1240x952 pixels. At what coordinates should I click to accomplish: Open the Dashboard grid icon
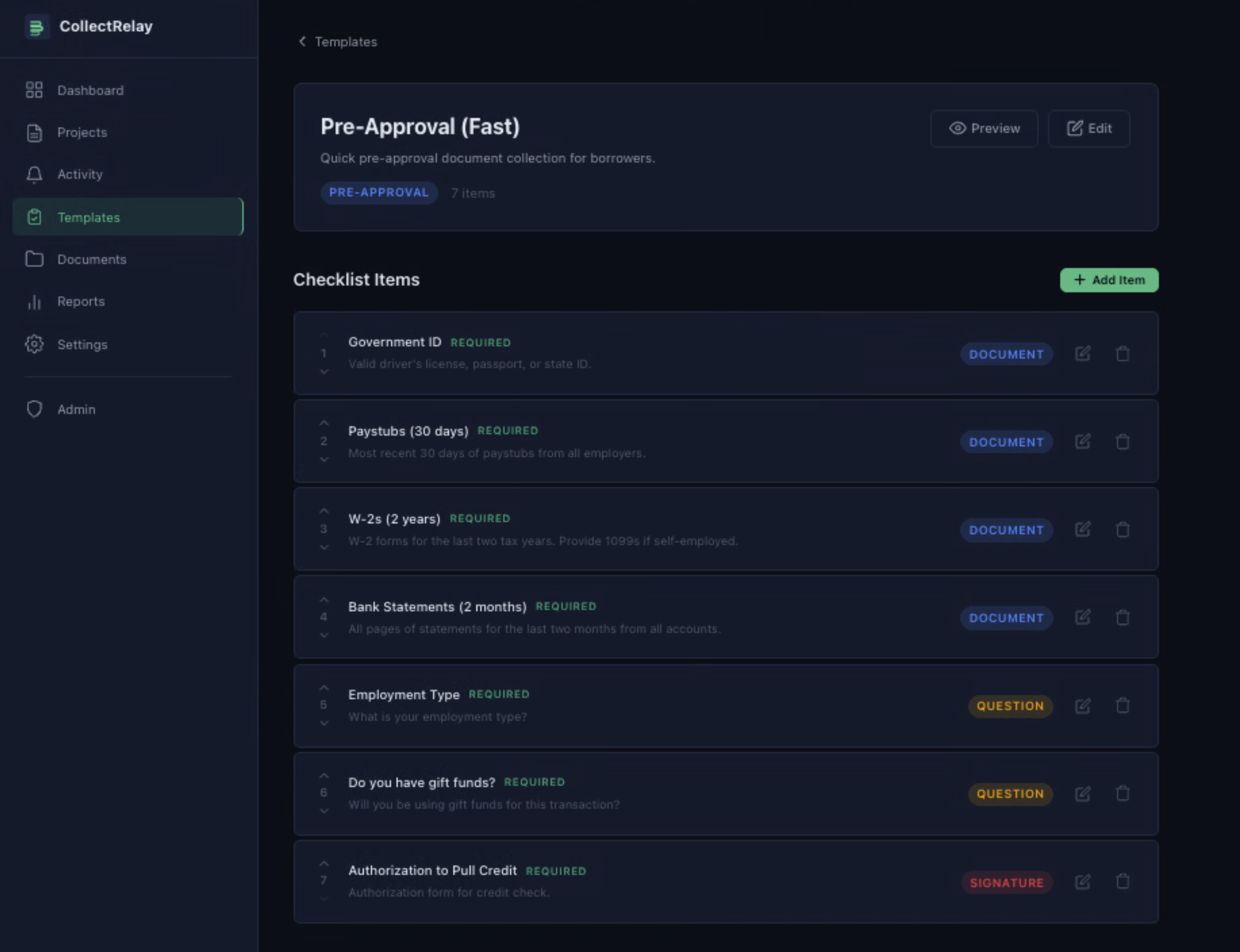(34, 90)
